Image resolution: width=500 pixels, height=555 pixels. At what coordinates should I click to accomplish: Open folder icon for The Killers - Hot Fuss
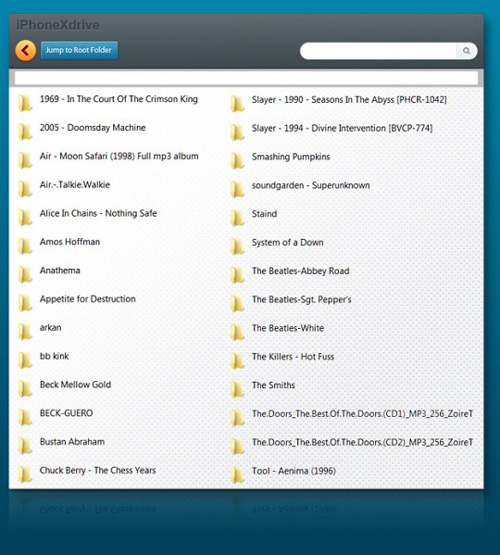coord(237,361)
